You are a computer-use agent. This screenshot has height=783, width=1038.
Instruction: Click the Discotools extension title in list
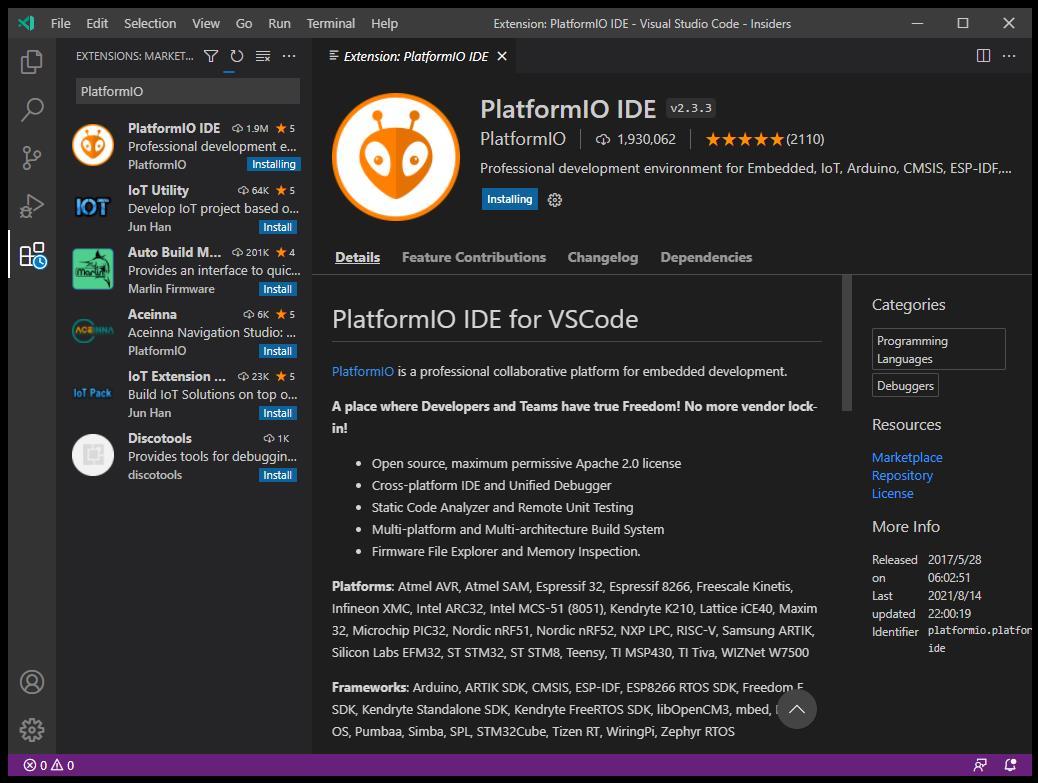click(x=160, y=438)
